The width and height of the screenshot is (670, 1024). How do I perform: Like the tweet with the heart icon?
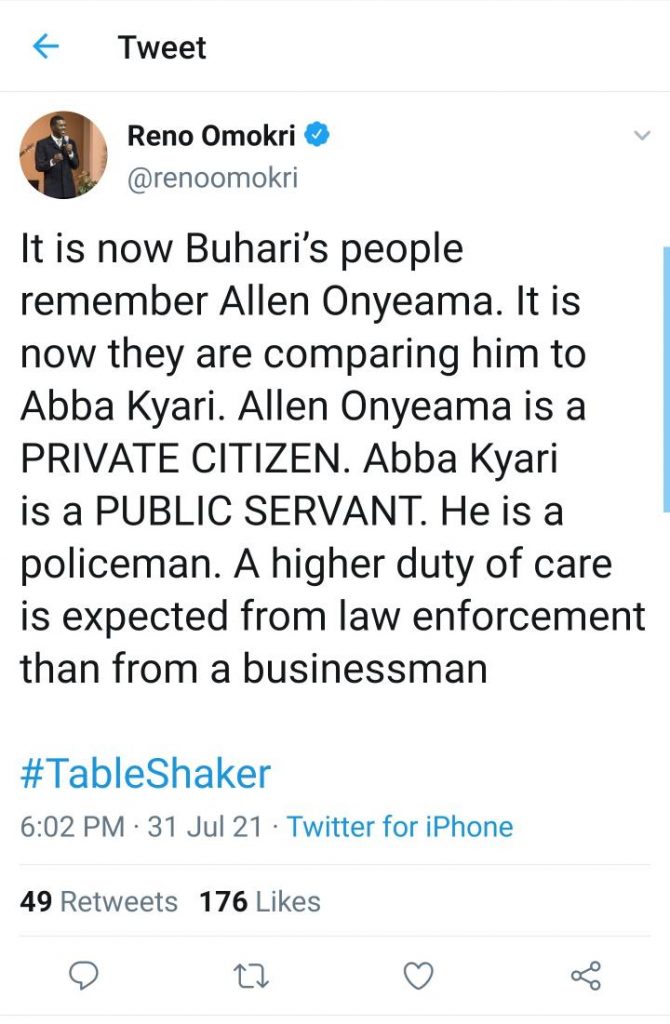[x=419, y=975]
